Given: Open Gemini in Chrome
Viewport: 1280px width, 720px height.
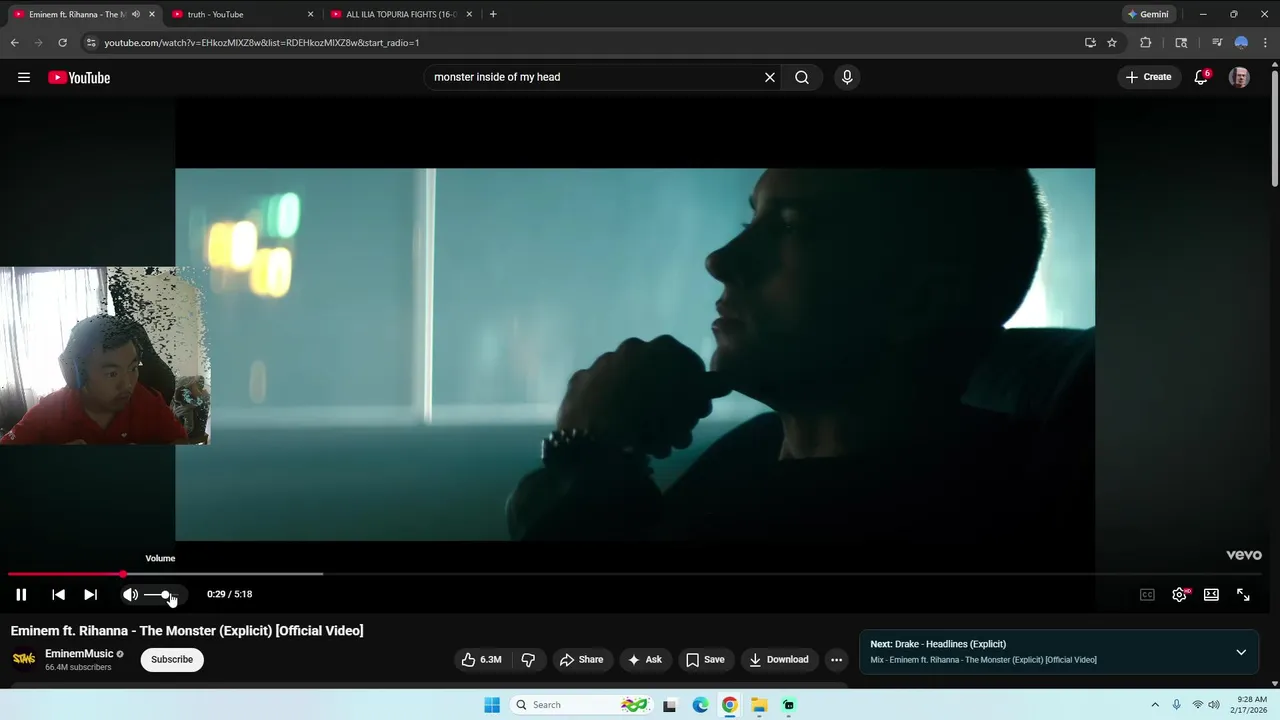Looking at the screenshot, I should tap(1147, 14).
